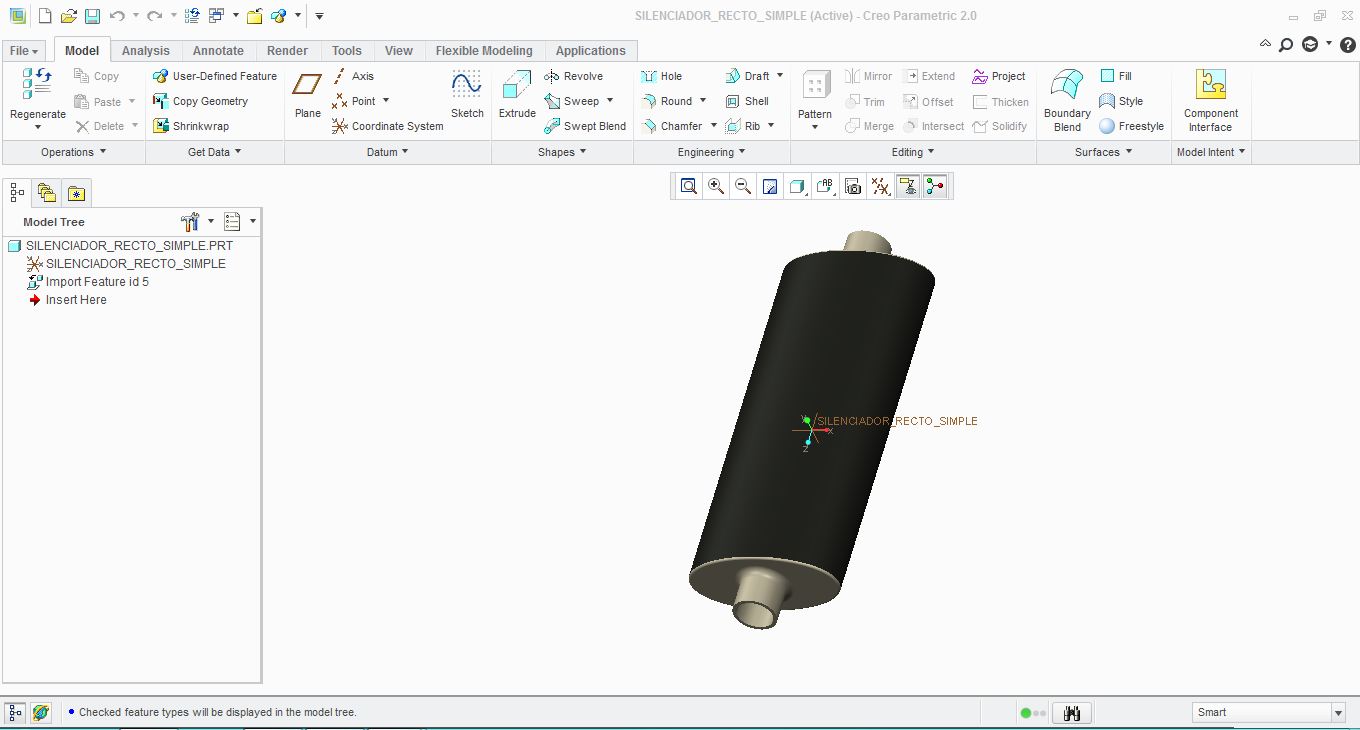Open the Flexible Modeling tab
1360x730 pixels.
pyautogui.click(x=484, y=51)
